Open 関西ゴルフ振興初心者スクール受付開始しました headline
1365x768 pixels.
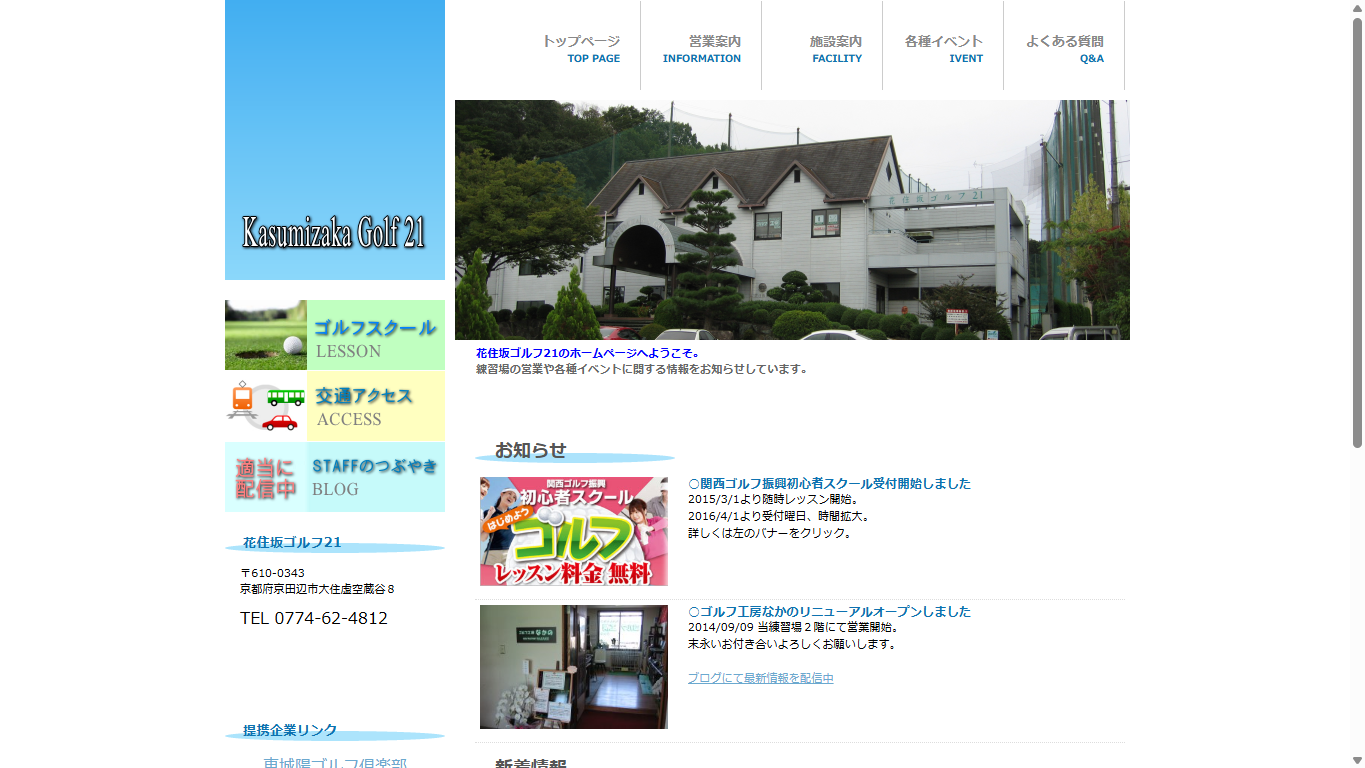(x=829, y=483)
